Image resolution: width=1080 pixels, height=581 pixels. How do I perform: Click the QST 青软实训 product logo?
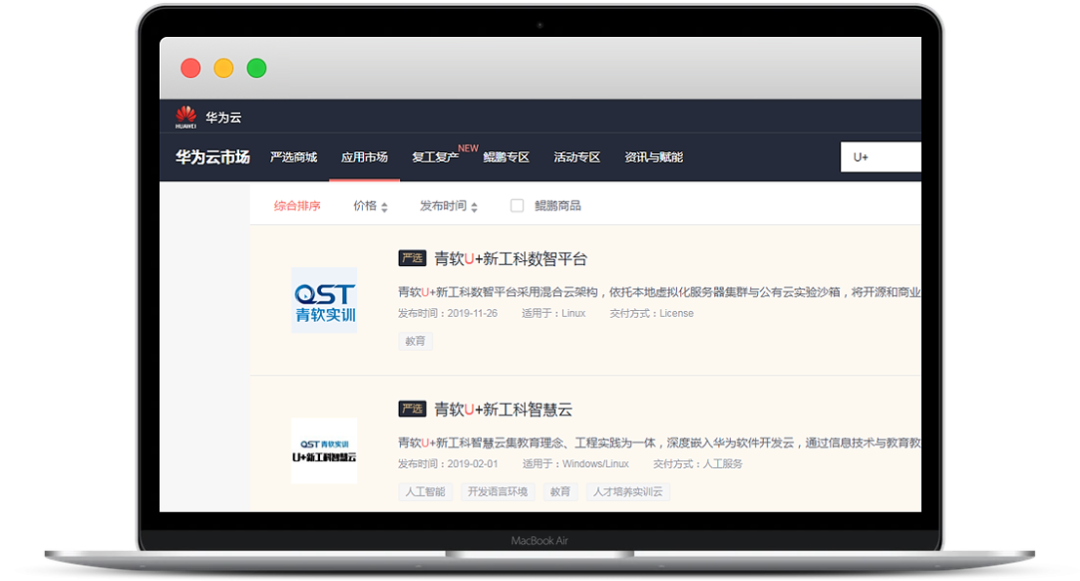(324, 300)
